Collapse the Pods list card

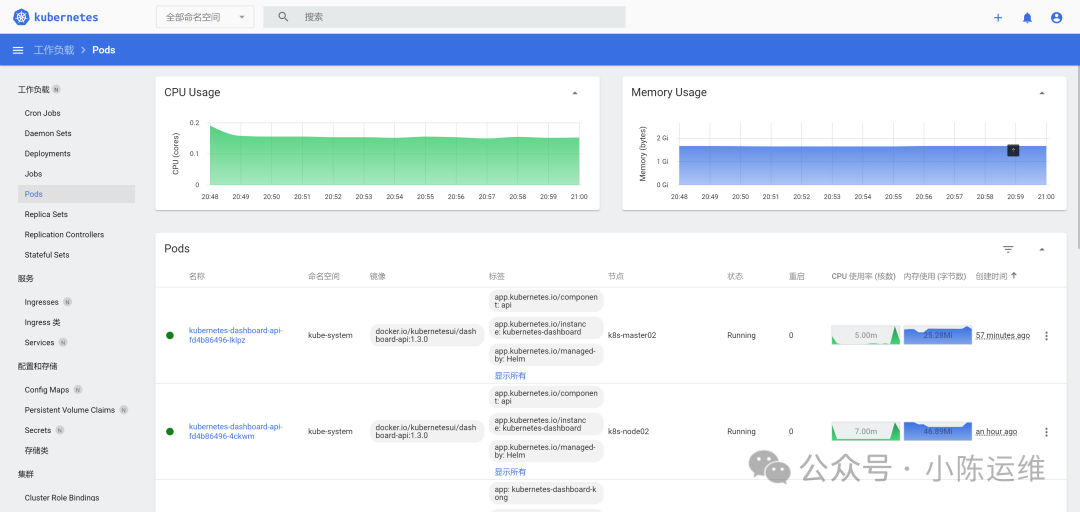point(1042,249)
